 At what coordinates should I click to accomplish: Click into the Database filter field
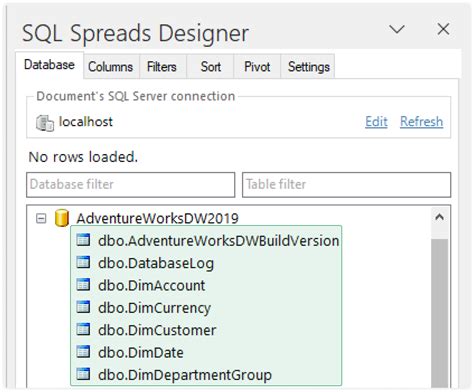point(131,185)
